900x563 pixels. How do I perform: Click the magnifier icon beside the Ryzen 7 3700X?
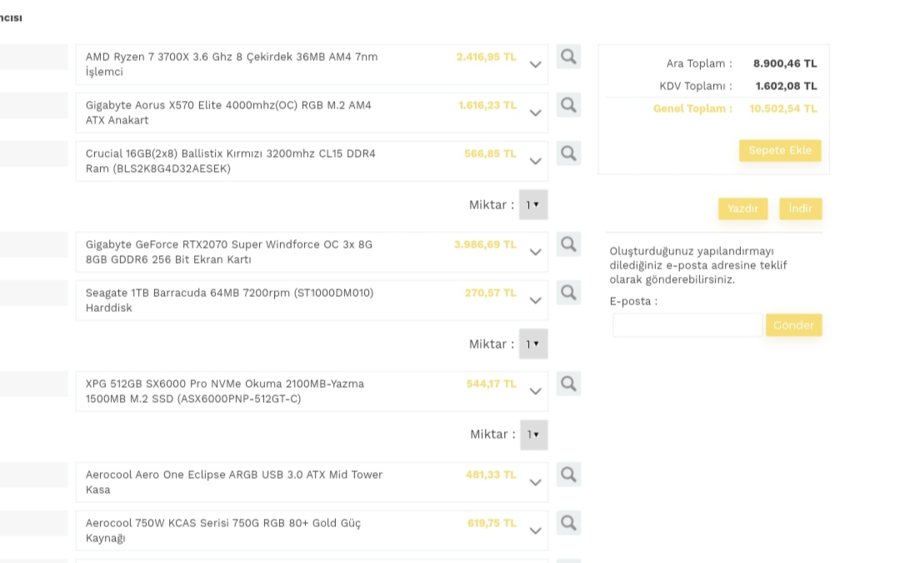click(568, 57)
